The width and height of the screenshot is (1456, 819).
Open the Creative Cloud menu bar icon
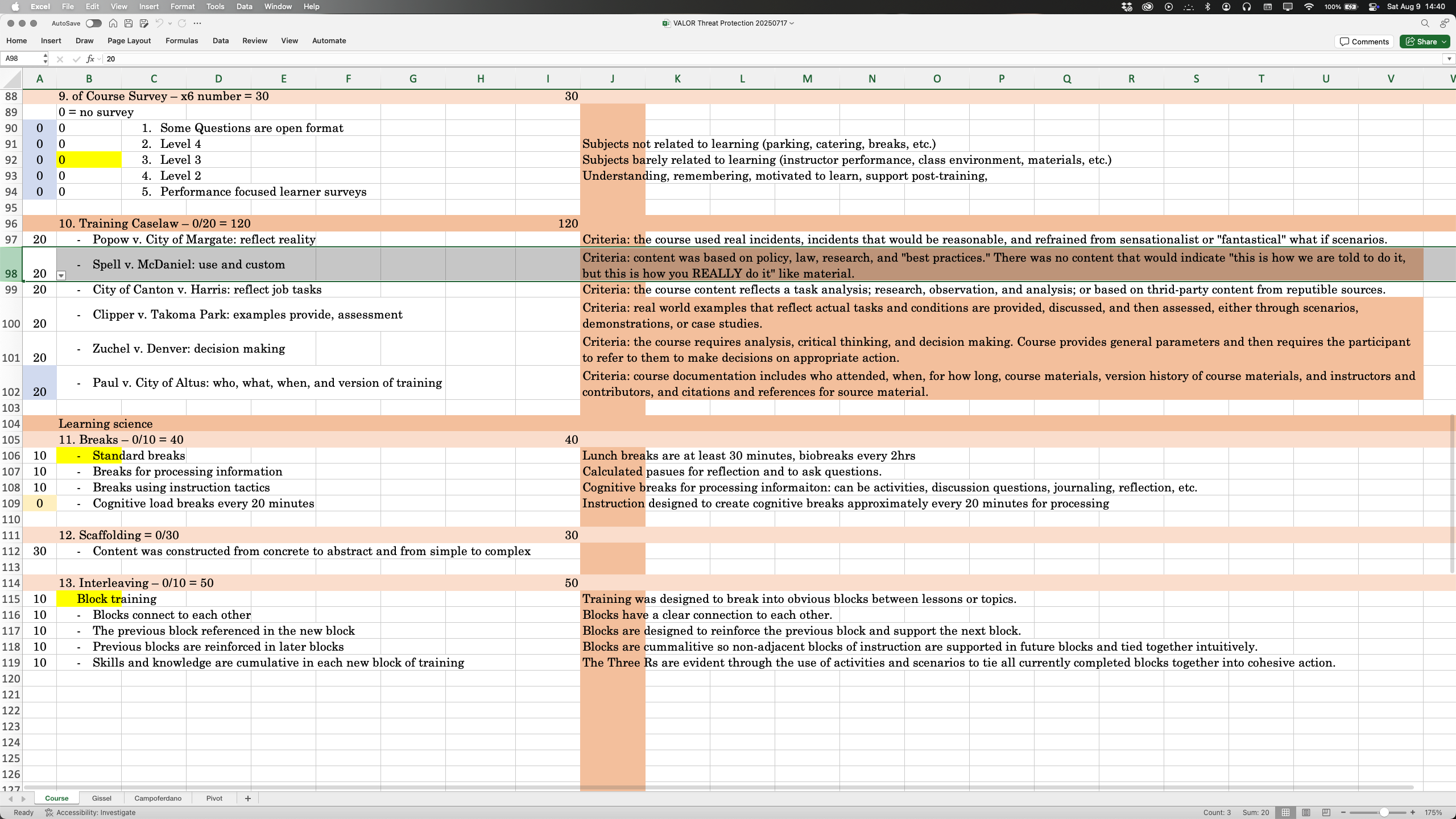click(1147, 7)
